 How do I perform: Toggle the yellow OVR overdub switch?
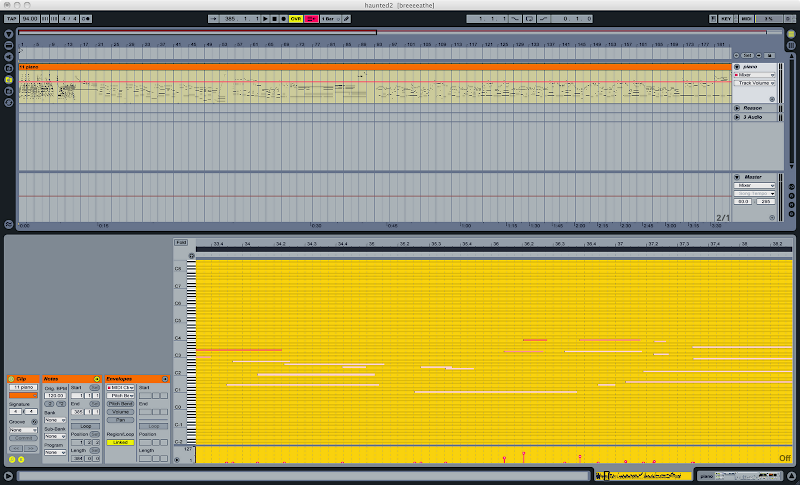tap(296, 19)
